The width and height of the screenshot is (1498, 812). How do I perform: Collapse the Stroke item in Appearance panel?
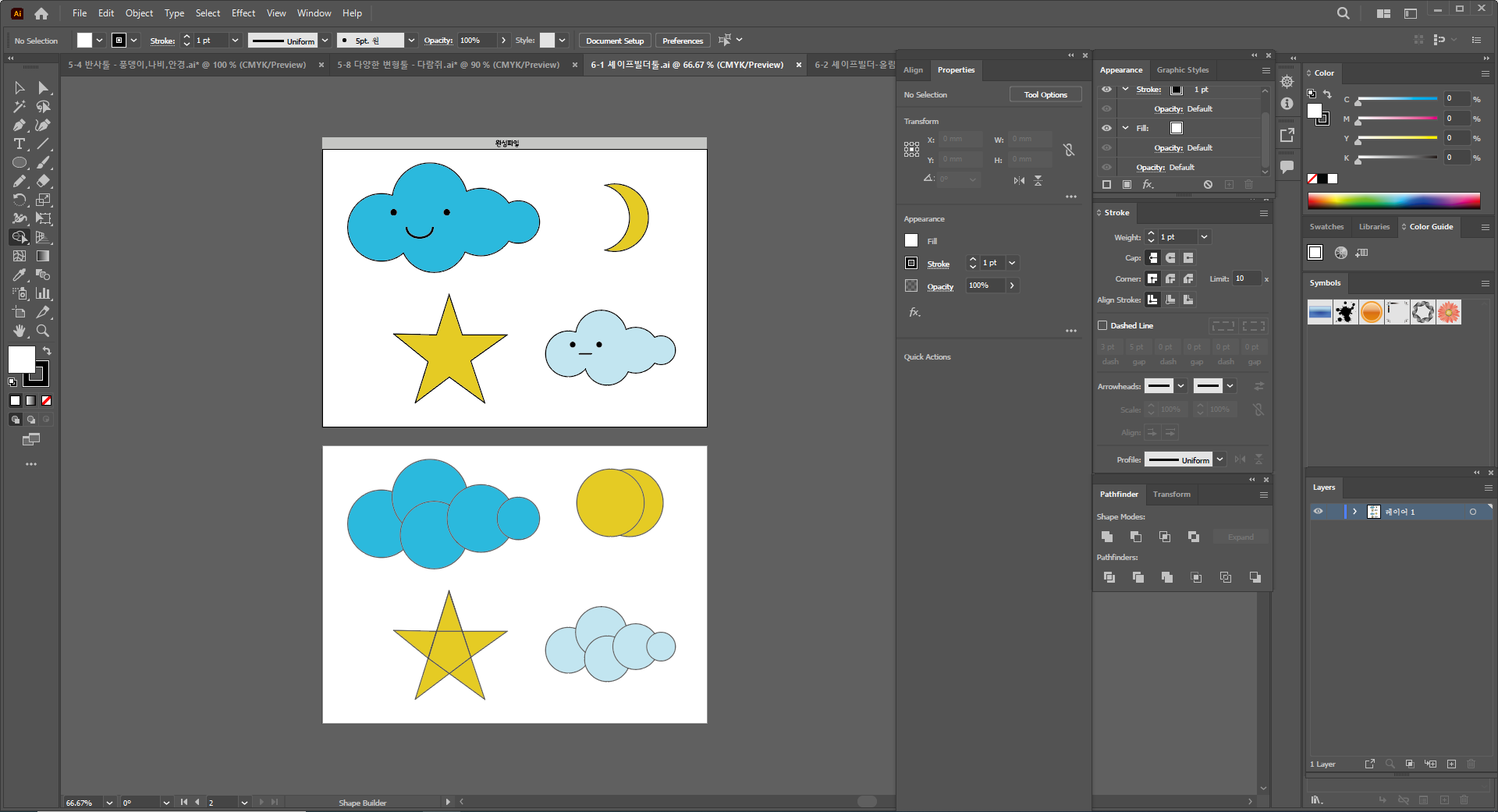pyautogui.click(x=1125, y=89)
